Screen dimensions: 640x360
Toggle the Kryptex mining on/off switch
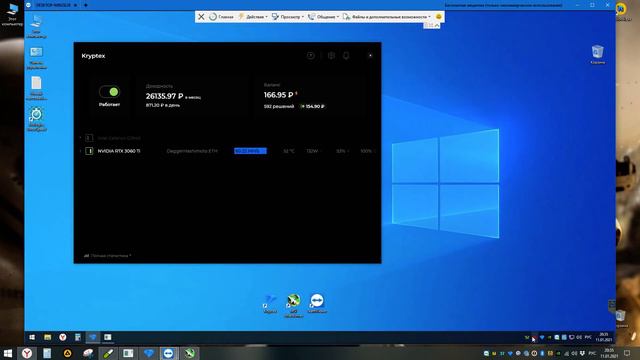click(x=109, y=92)
